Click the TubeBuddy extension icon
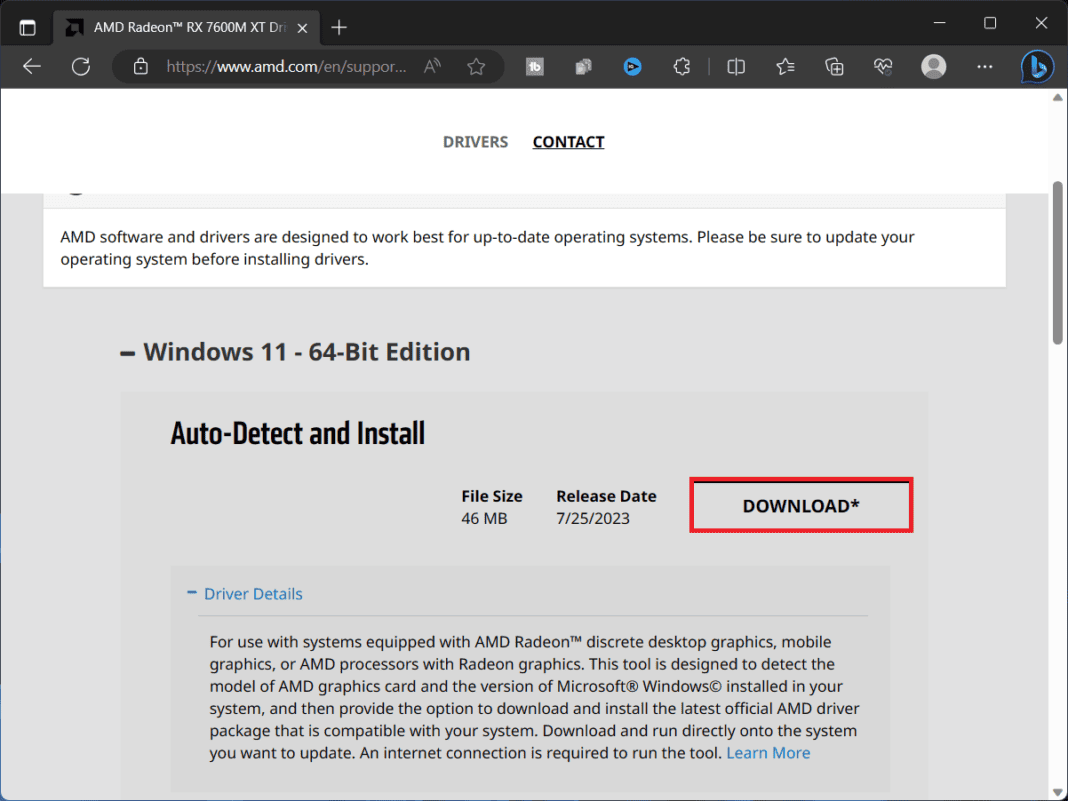Viewport: 1068px width, 801px height. point(535,66)
